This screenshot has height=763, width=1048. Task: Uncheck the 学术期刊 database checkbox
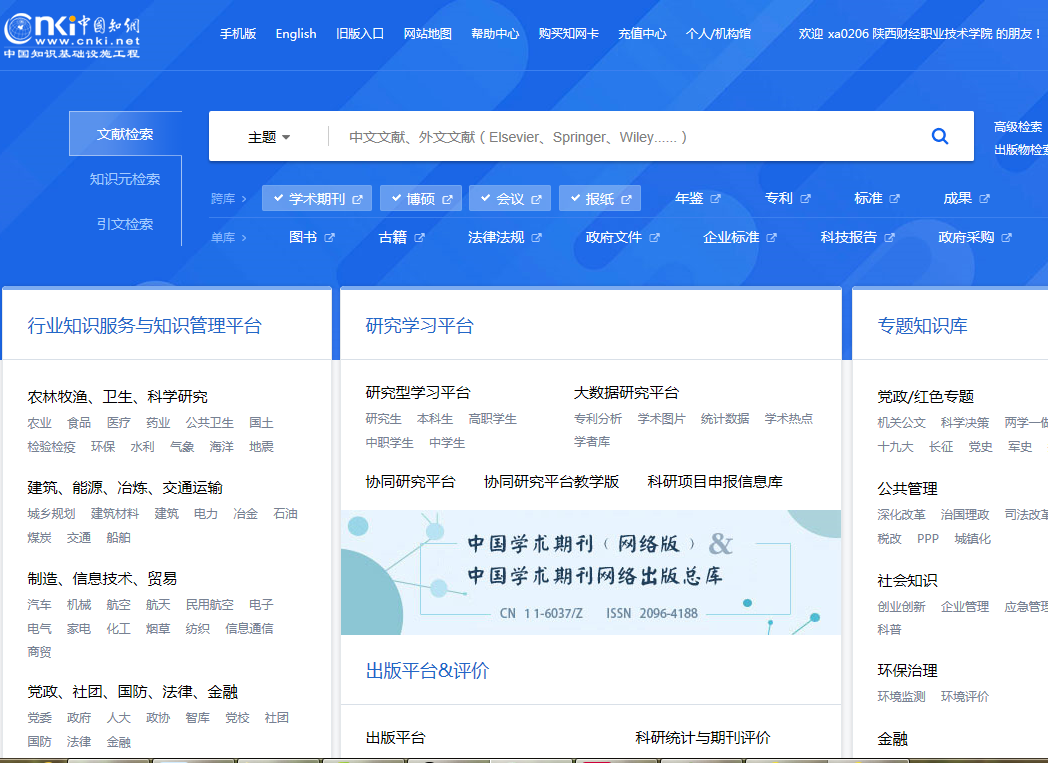[x=277, y=199]
